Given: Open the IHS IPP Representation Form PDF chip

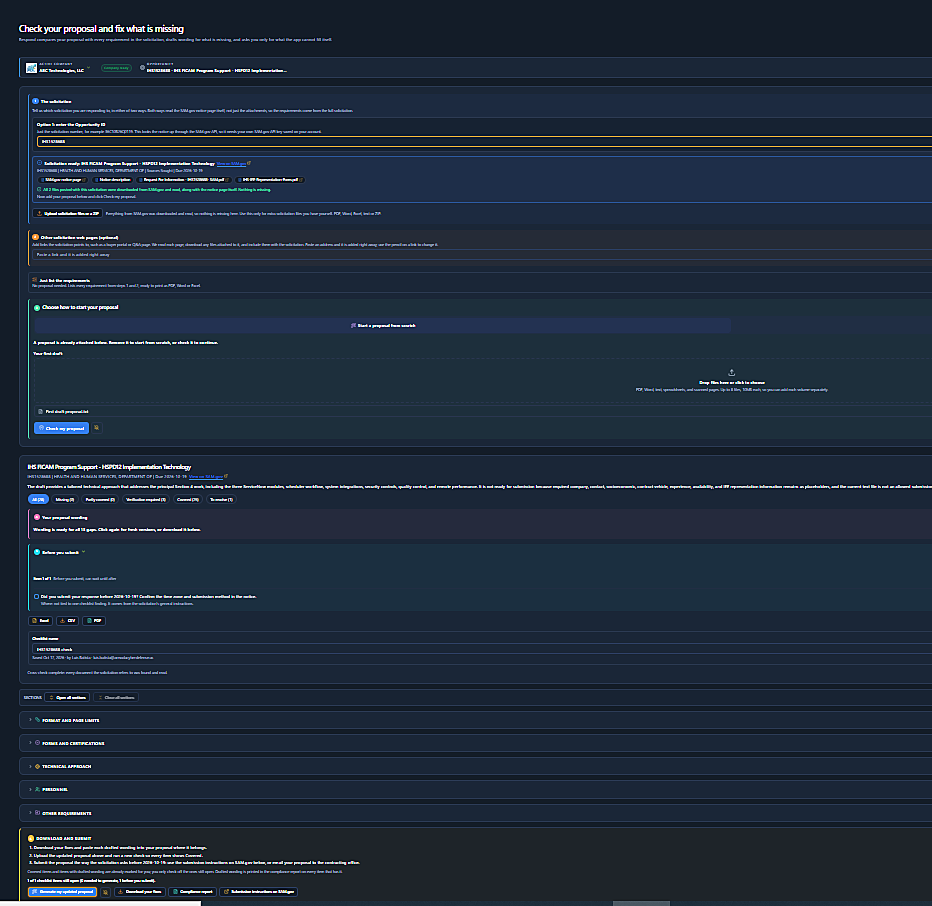Looking at the screenshot, I should pos(270,180).
